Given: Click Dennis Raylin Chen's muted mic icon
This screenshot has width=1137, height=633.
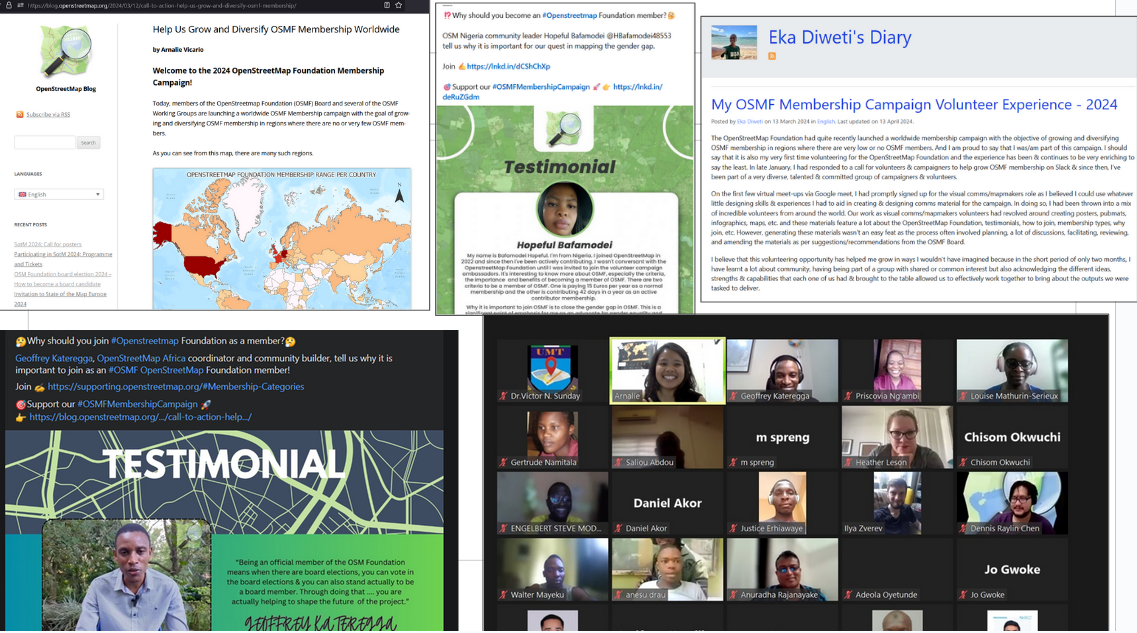Looking at the screenshot, I should click(964, 529).
